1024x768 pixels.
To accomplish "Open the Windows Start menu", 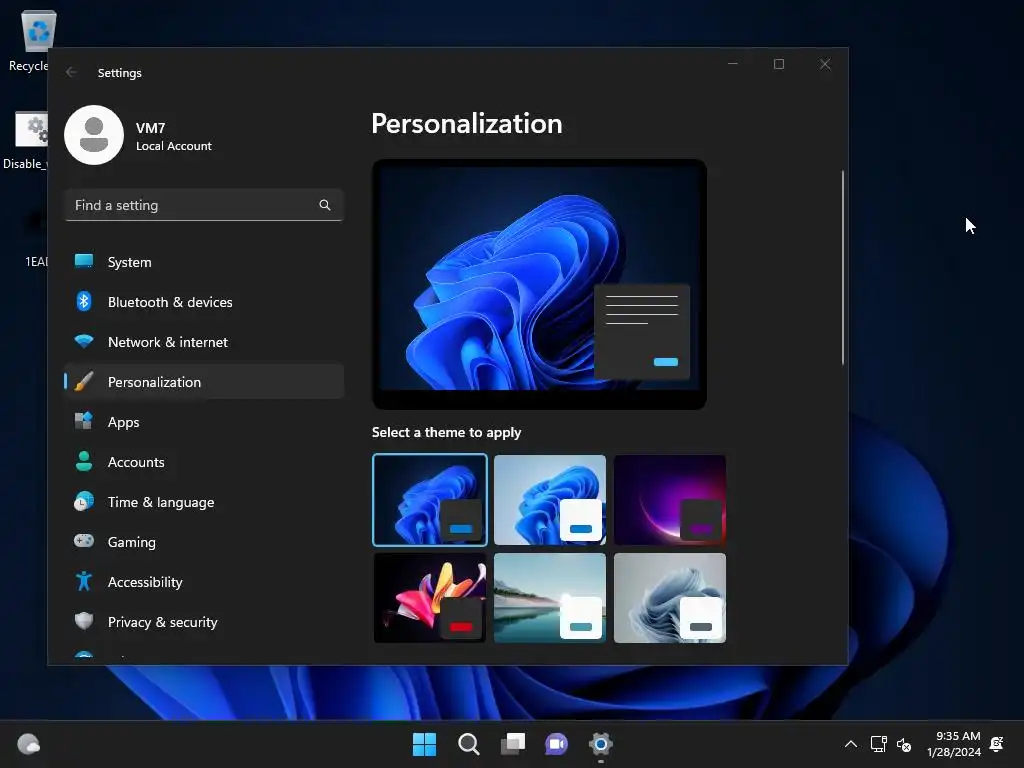I will [424, 744].
